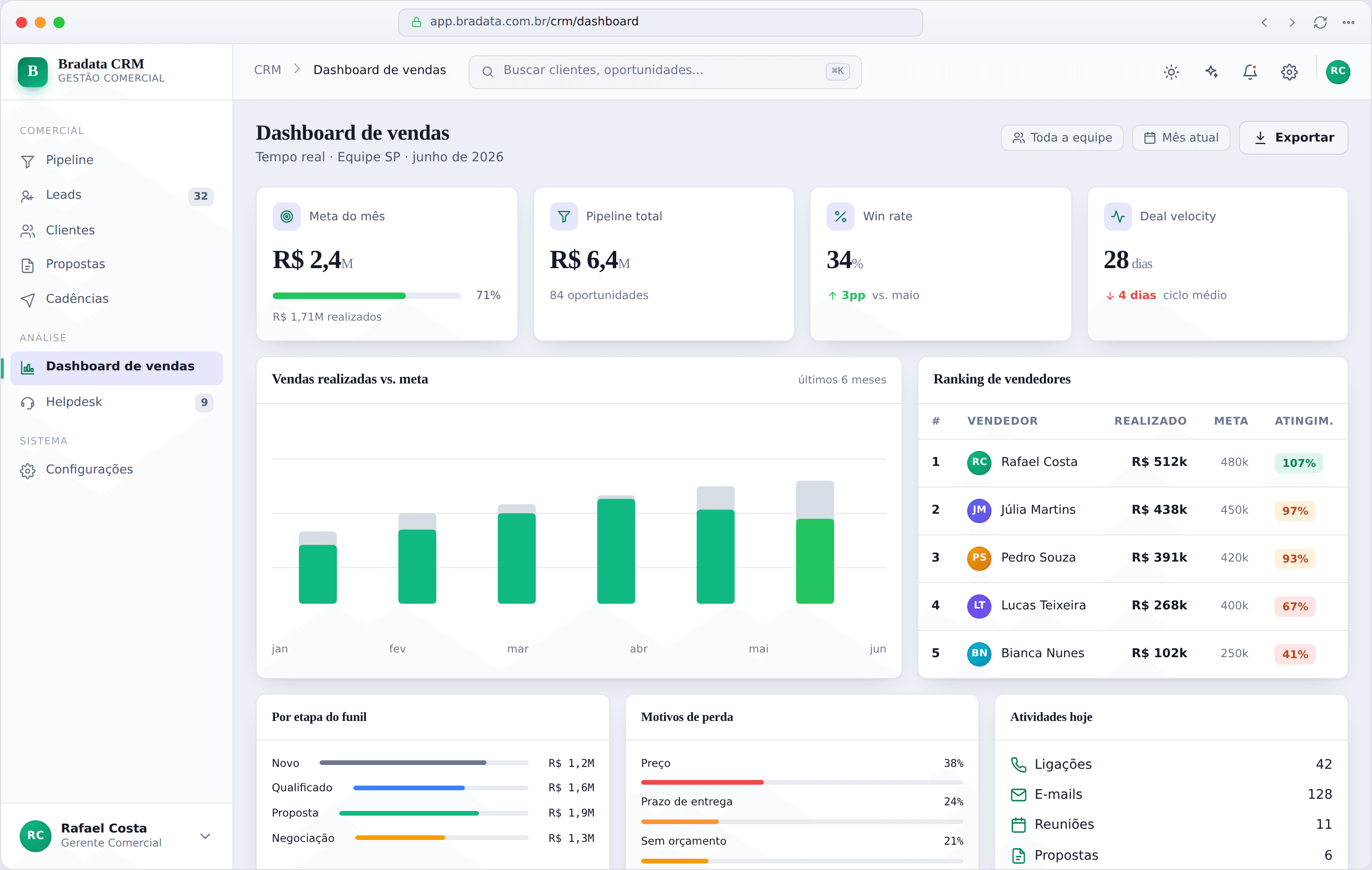Viewport: 1372px width, 870px height.
Task: Click Lucas Teixeira's LT avatar
Action: [979, 606]
